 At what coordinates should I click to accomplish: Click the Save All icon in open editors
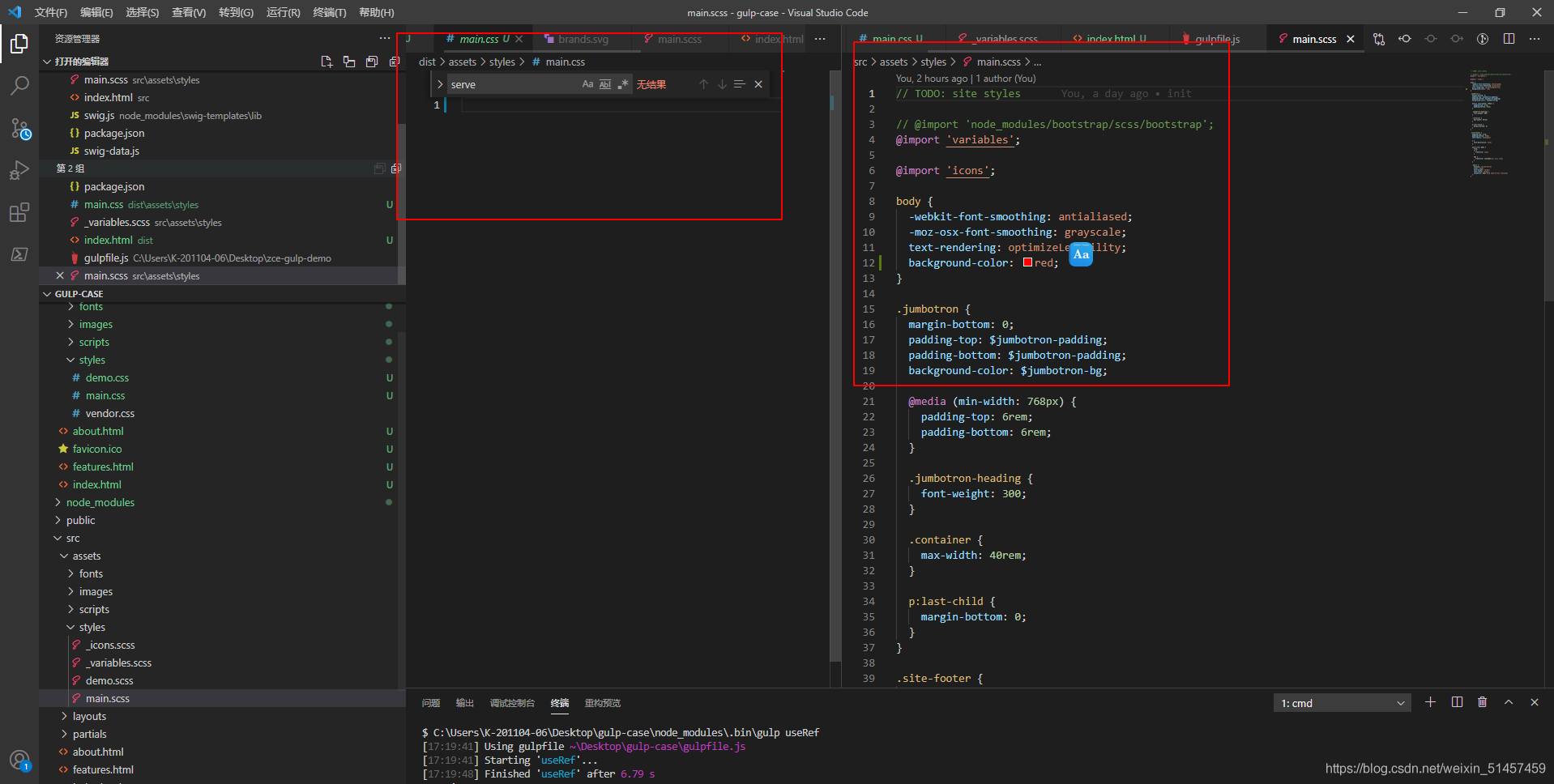coord(372,62)
